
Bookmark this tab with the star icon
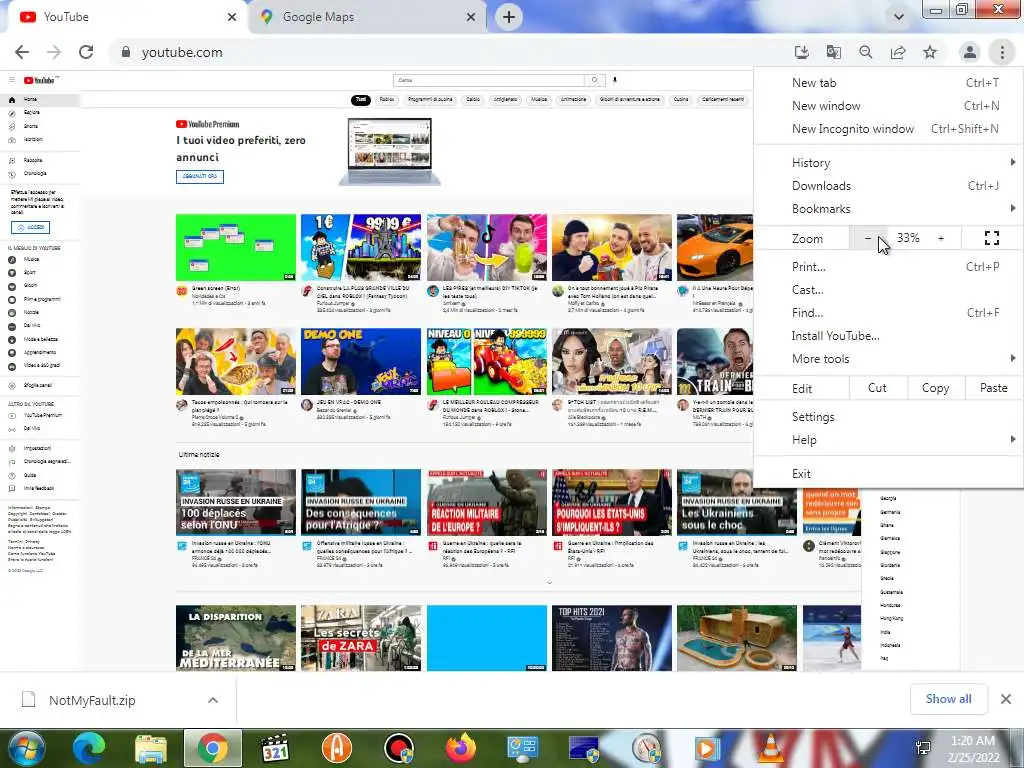click(x=930, y=52)
